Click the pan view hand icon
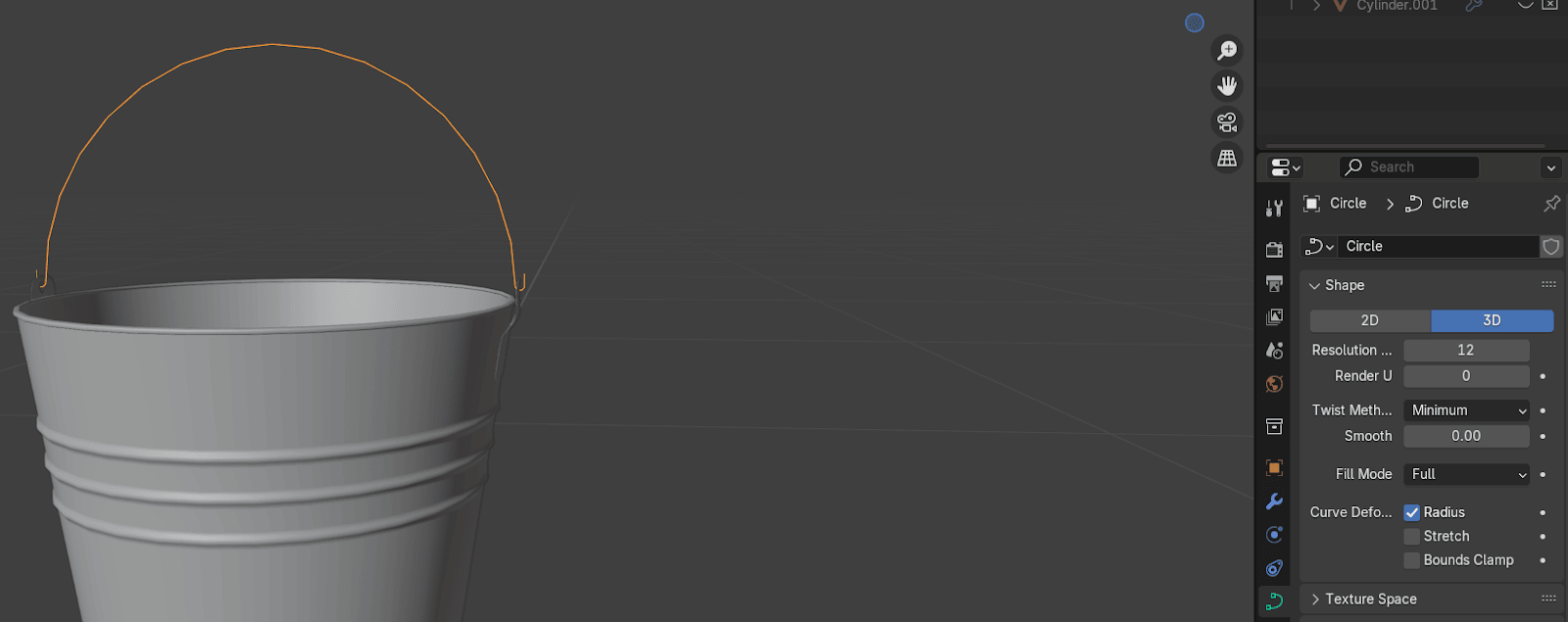Screen dimensions: 1568x622 (1227, 86)
